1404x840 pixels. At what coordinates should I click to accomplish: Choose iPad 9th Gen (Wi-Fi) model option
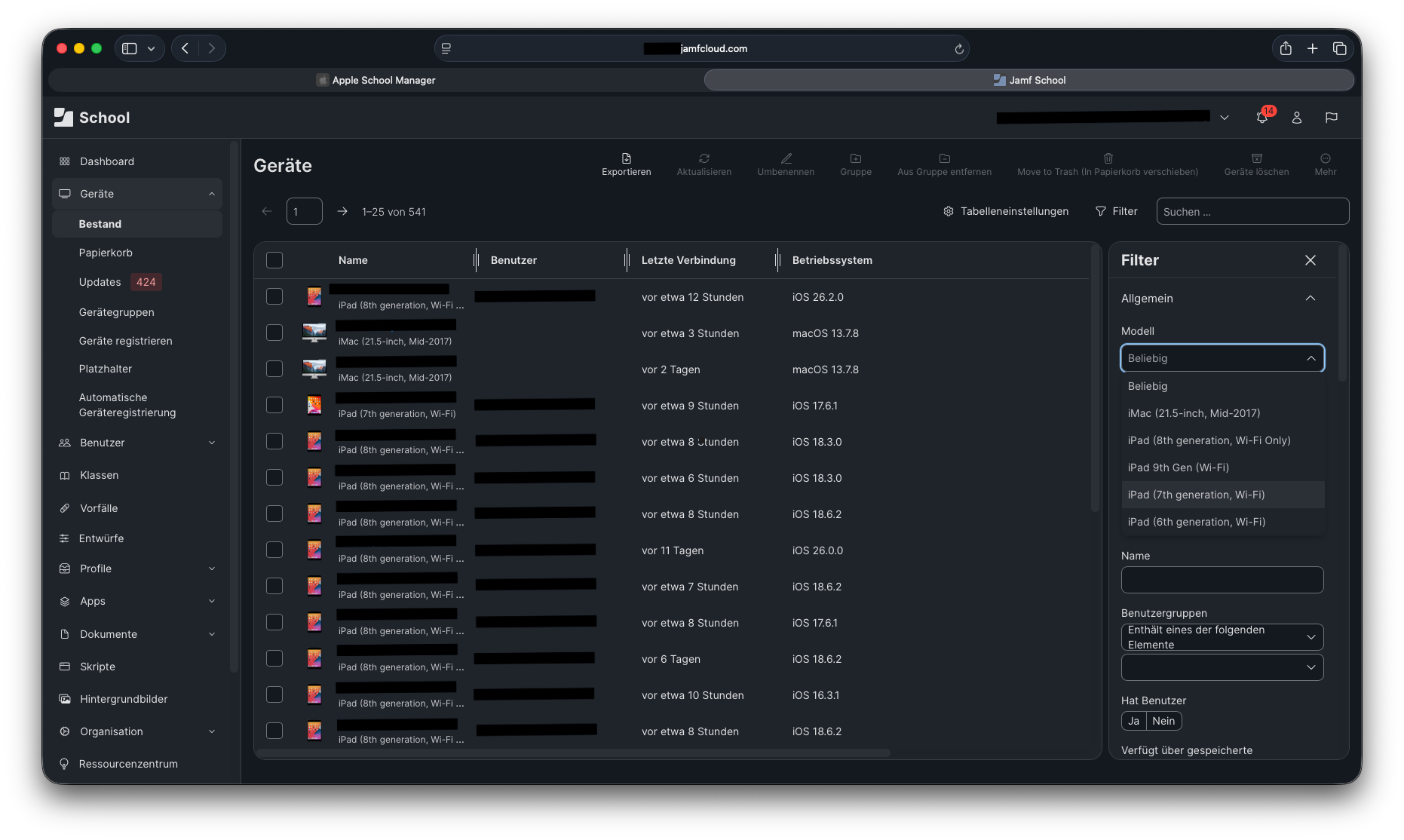click(1178, 468)
